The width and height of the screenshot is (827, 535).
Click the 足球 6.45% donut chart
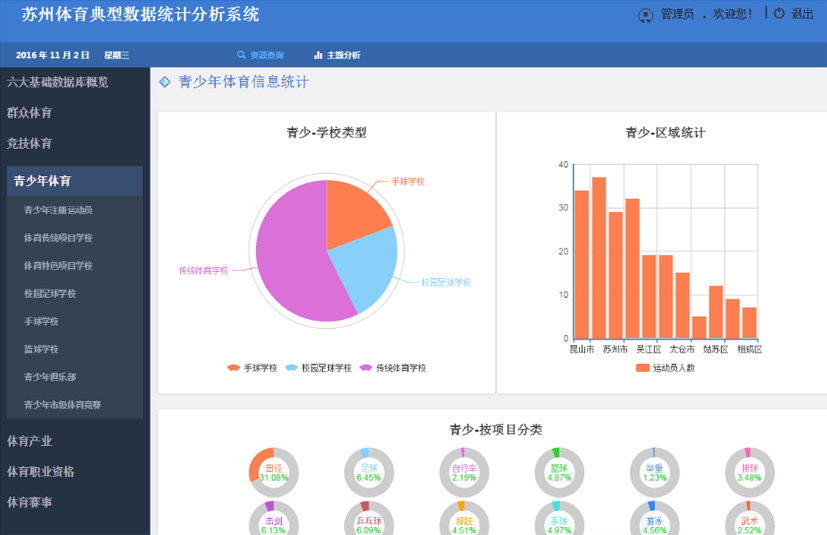(369, 472)
